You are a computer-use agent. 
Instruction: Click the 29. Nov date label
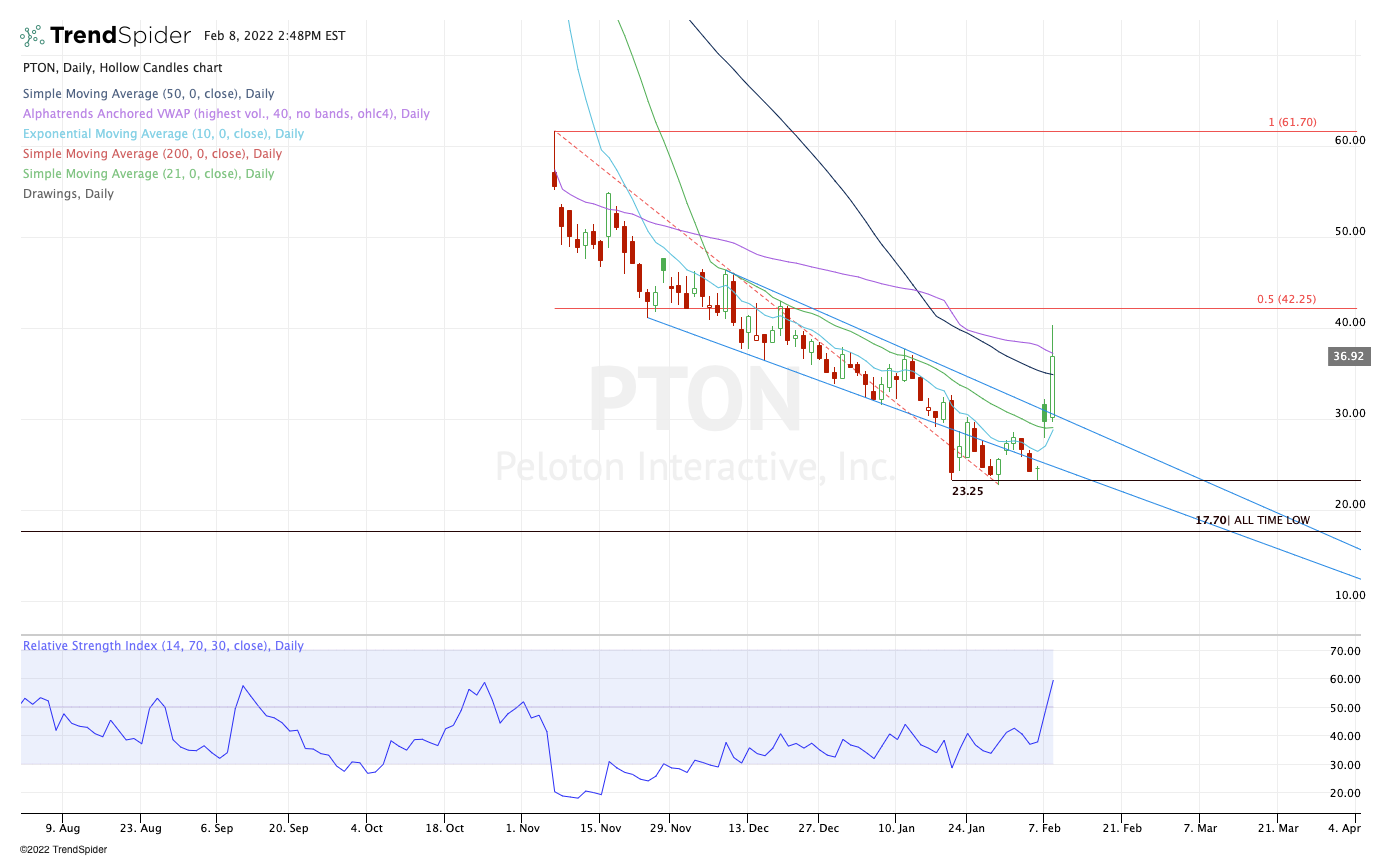(x=670, y=828)
